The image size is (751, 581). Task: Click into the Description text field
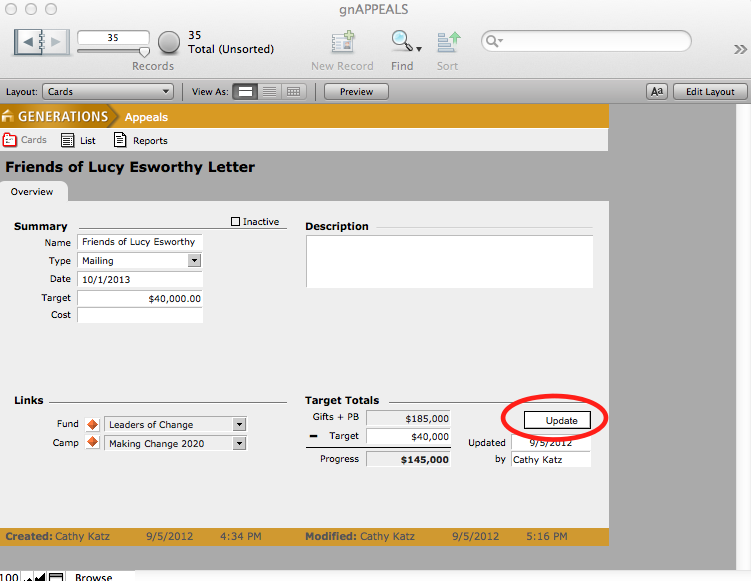click(x=449, y=261)
